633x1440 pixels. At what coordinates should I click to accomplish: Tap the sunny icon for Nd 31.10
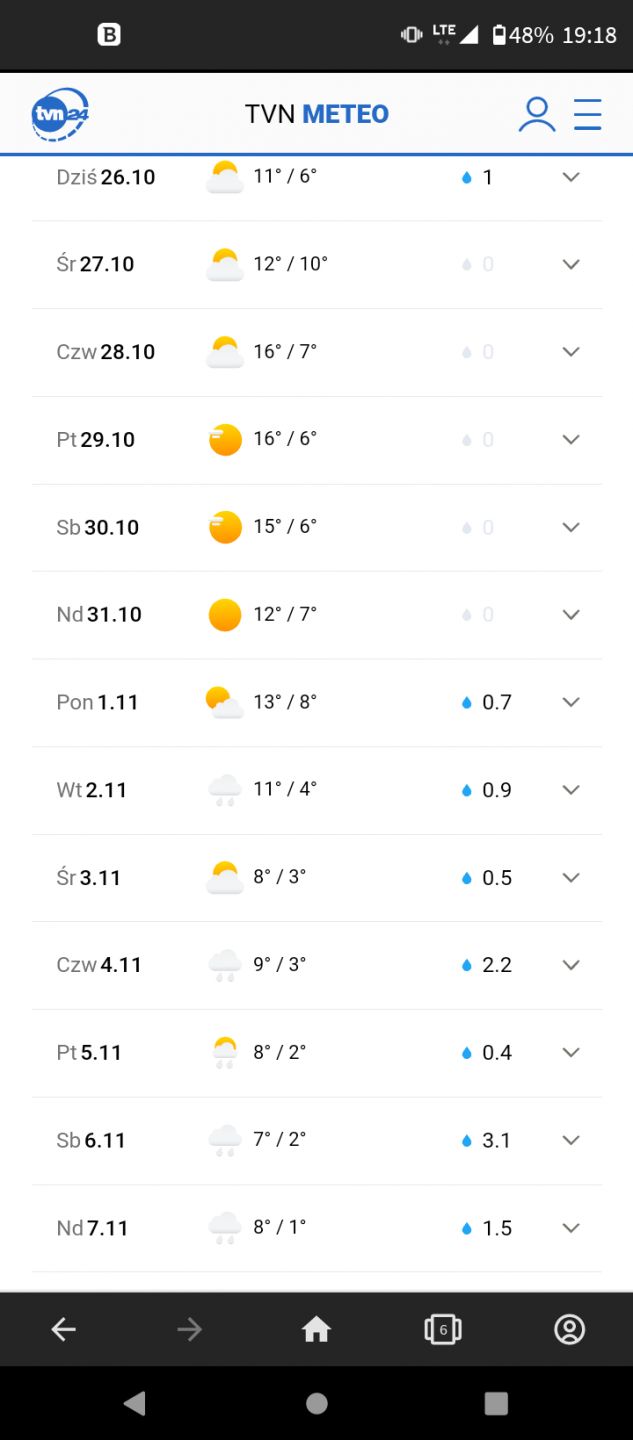(225, 615)
